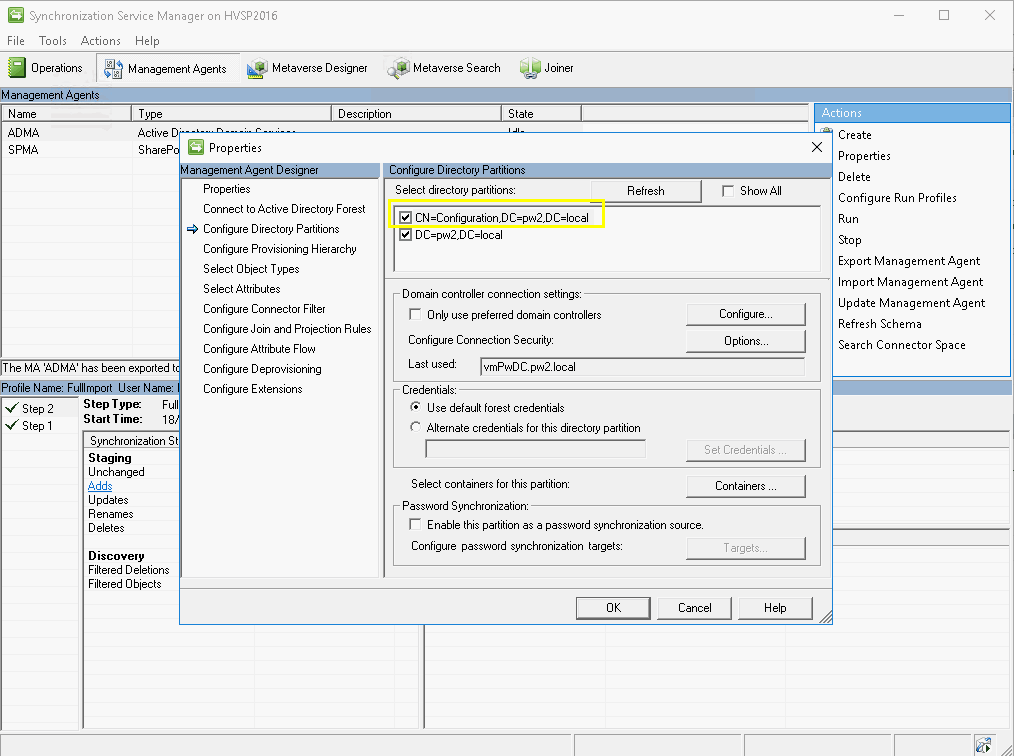Viewport: 1014px width, 756px height.
Task: Click the alternate credentials text field
Action: pos(535,449)
